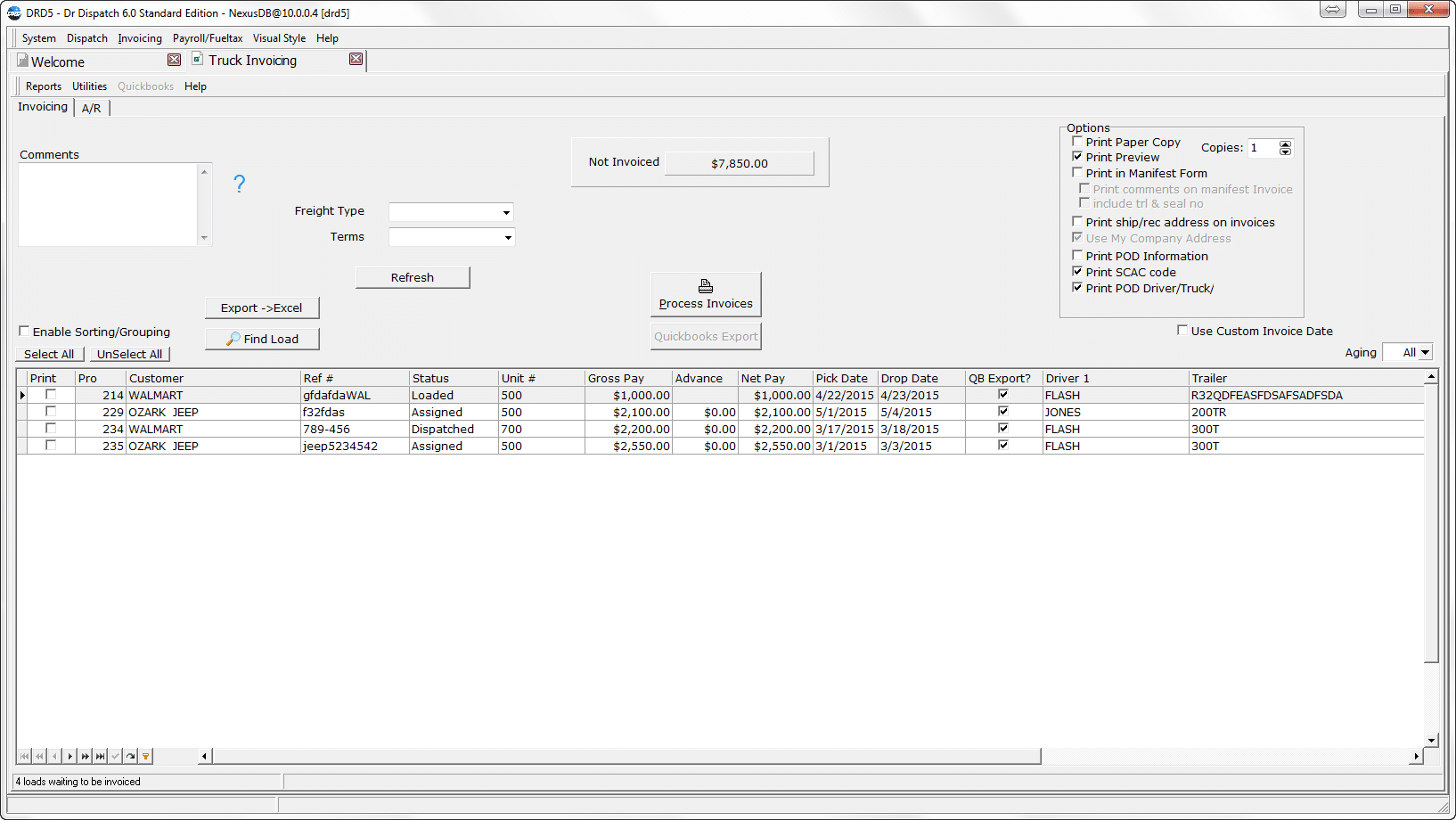Image resolution: width=1456 pixels, height=820 pixels.
Task: Select the Find Load magnifier icon
Action: point(233,339)
